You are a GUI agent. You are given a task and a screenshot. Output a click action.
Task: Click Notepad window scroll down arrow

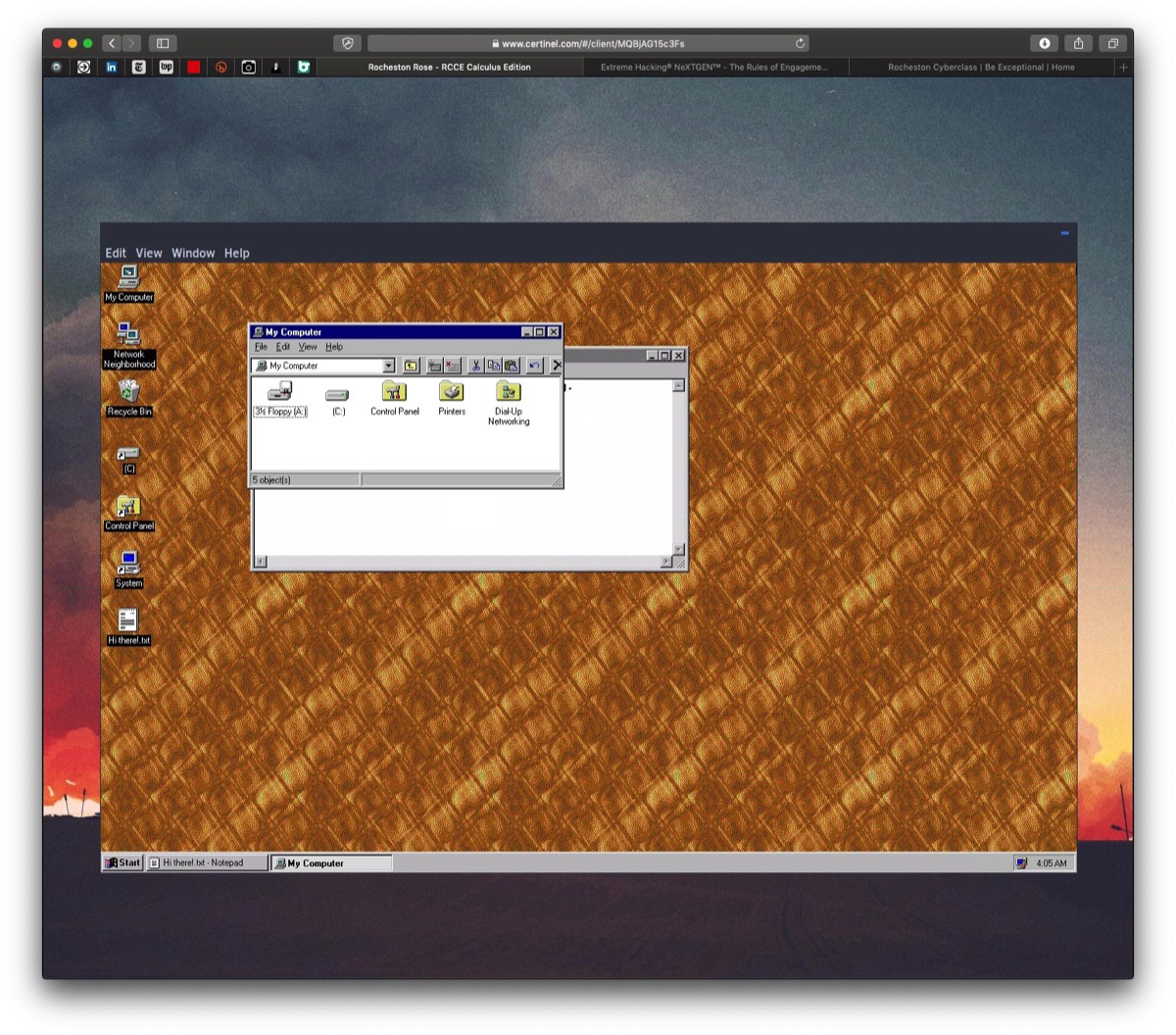(x=678, y=549)
